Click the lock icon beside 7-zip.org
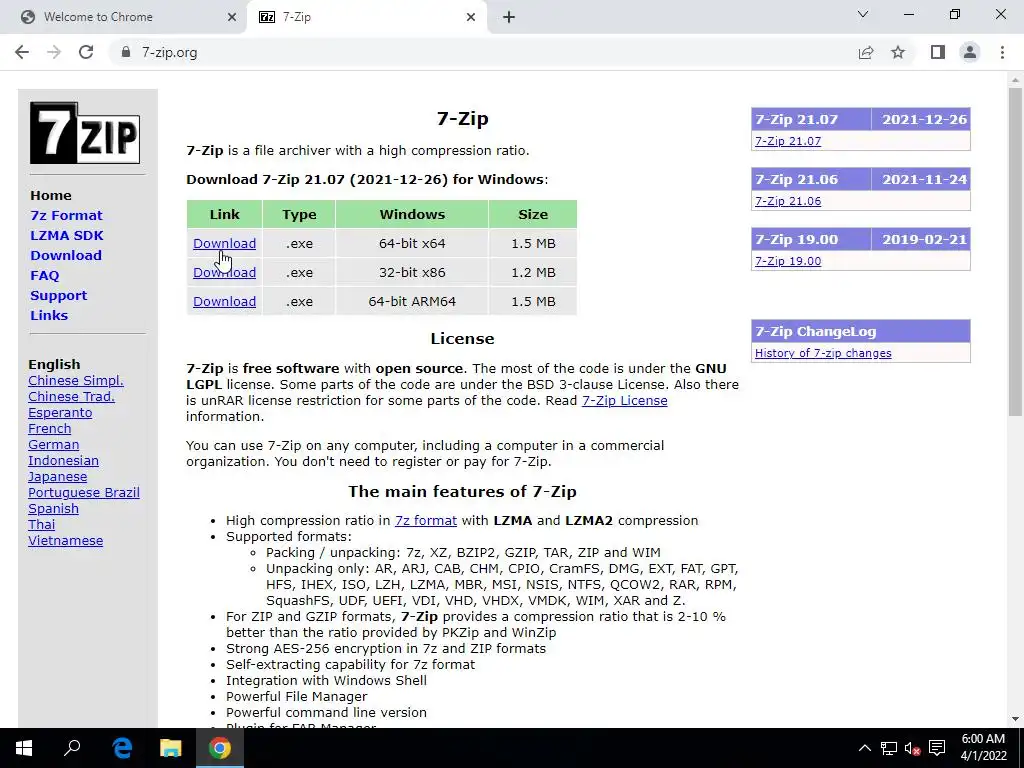1024x768 pixels. pos(126,52)
